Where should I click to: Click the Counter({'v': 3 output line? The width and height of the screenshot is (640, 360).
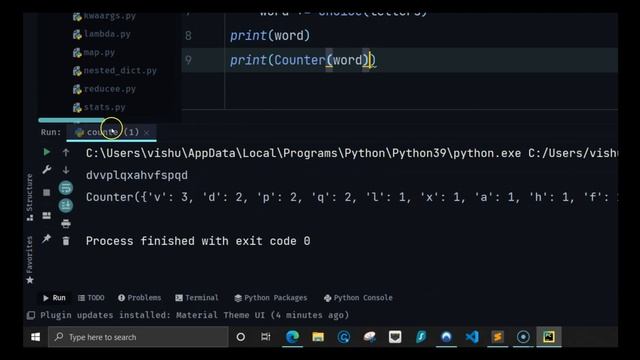tap(351, 198)
